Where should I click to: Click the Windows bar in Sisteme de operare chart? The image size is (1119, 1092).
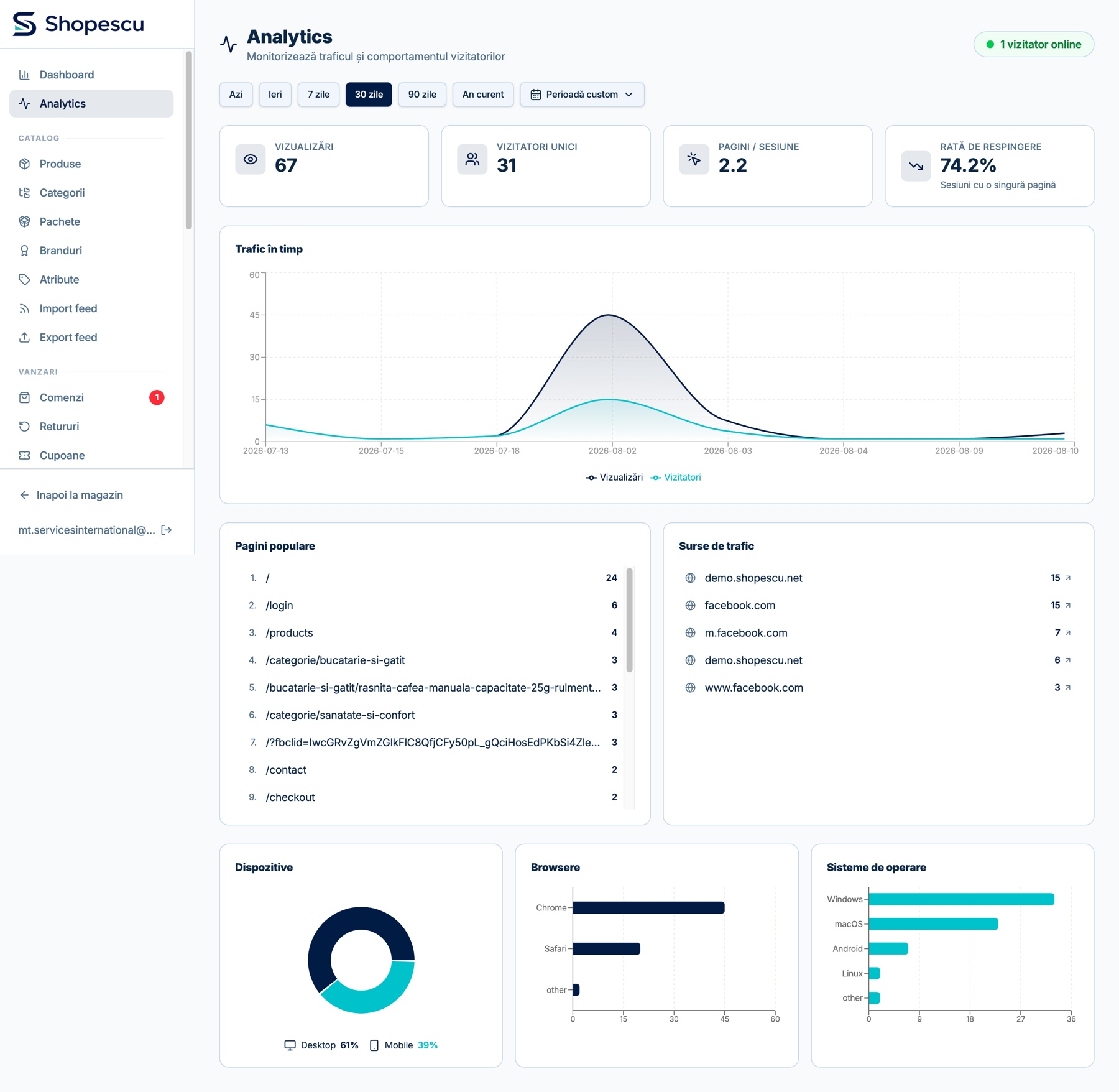(x=961, y=899)
